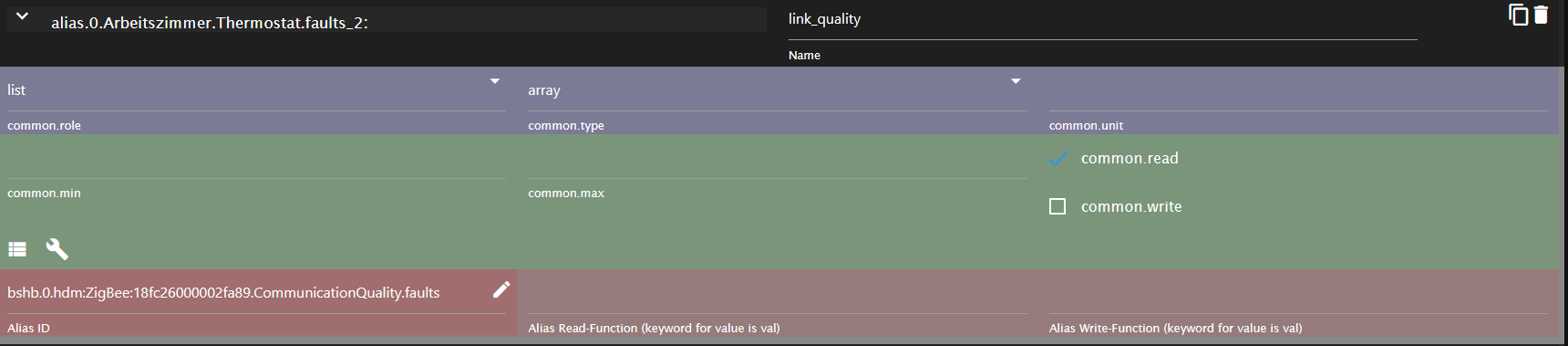Enable the common.write checkbox
This screenshot has width=1568, height=346.
[x=1057, y=206]
